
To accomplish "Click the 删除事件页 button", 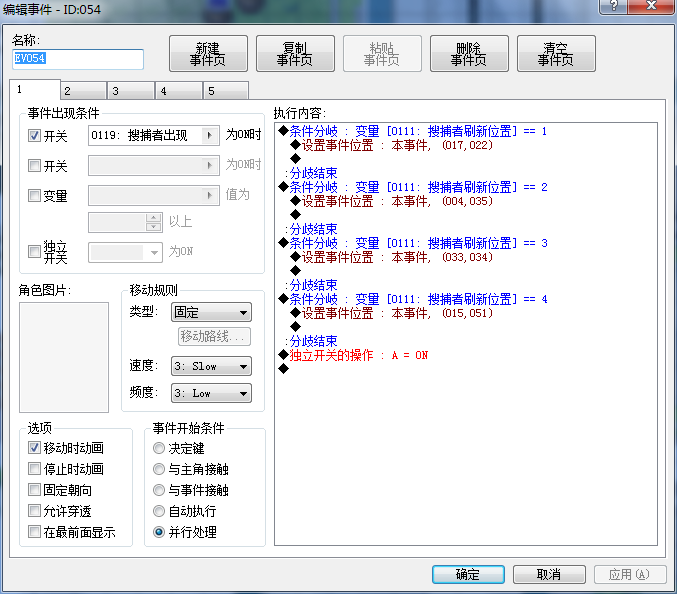I will (469, 54).
